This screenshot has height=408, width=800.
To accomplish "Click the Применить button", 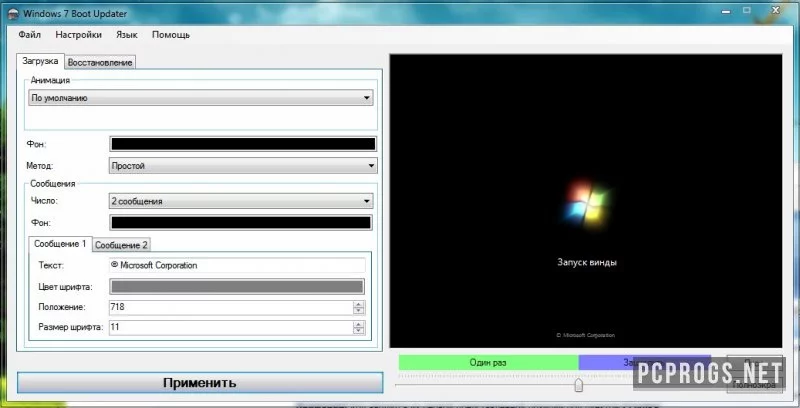I will click(200, 382).
